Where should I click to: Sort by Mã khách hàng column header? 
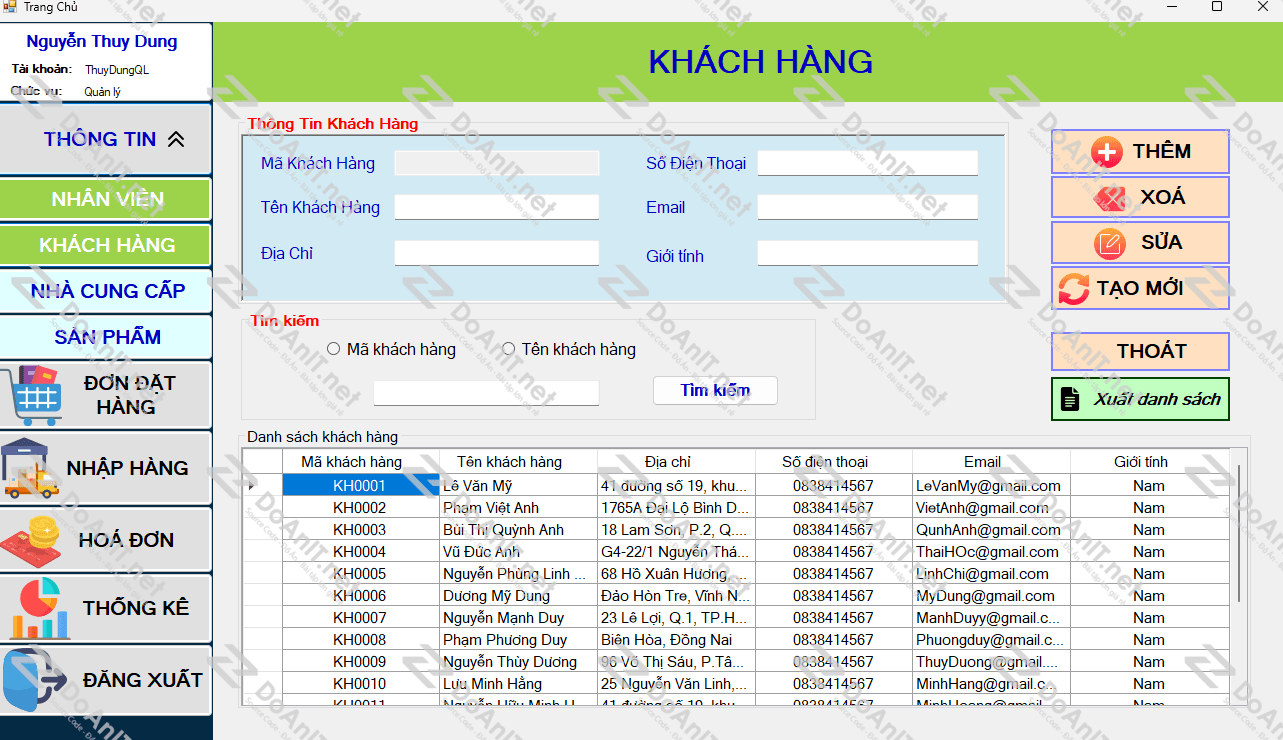pos(361,462)
